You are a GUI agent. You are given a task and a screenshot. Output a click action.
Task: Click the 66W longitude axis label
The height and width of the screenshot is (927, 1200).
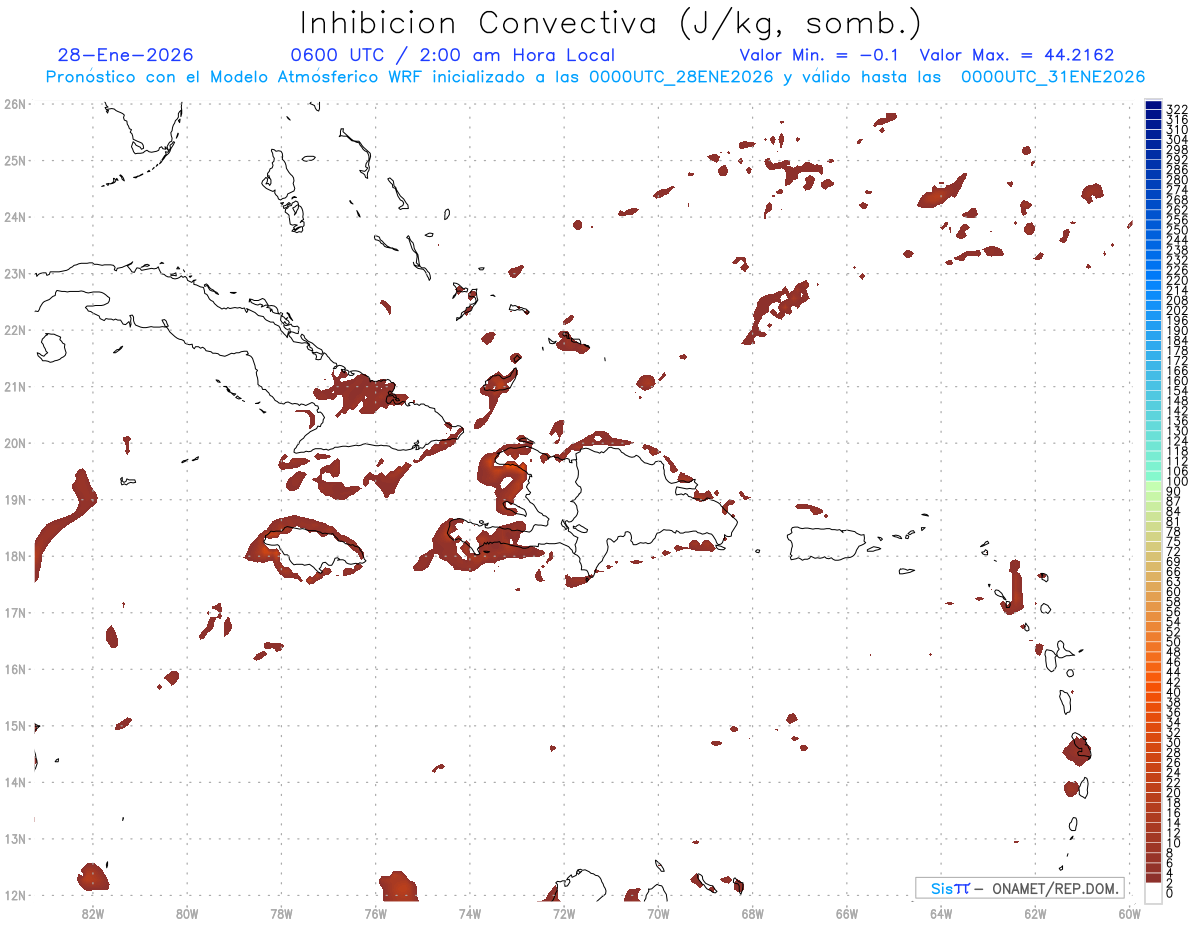click(x=847, y=913)
